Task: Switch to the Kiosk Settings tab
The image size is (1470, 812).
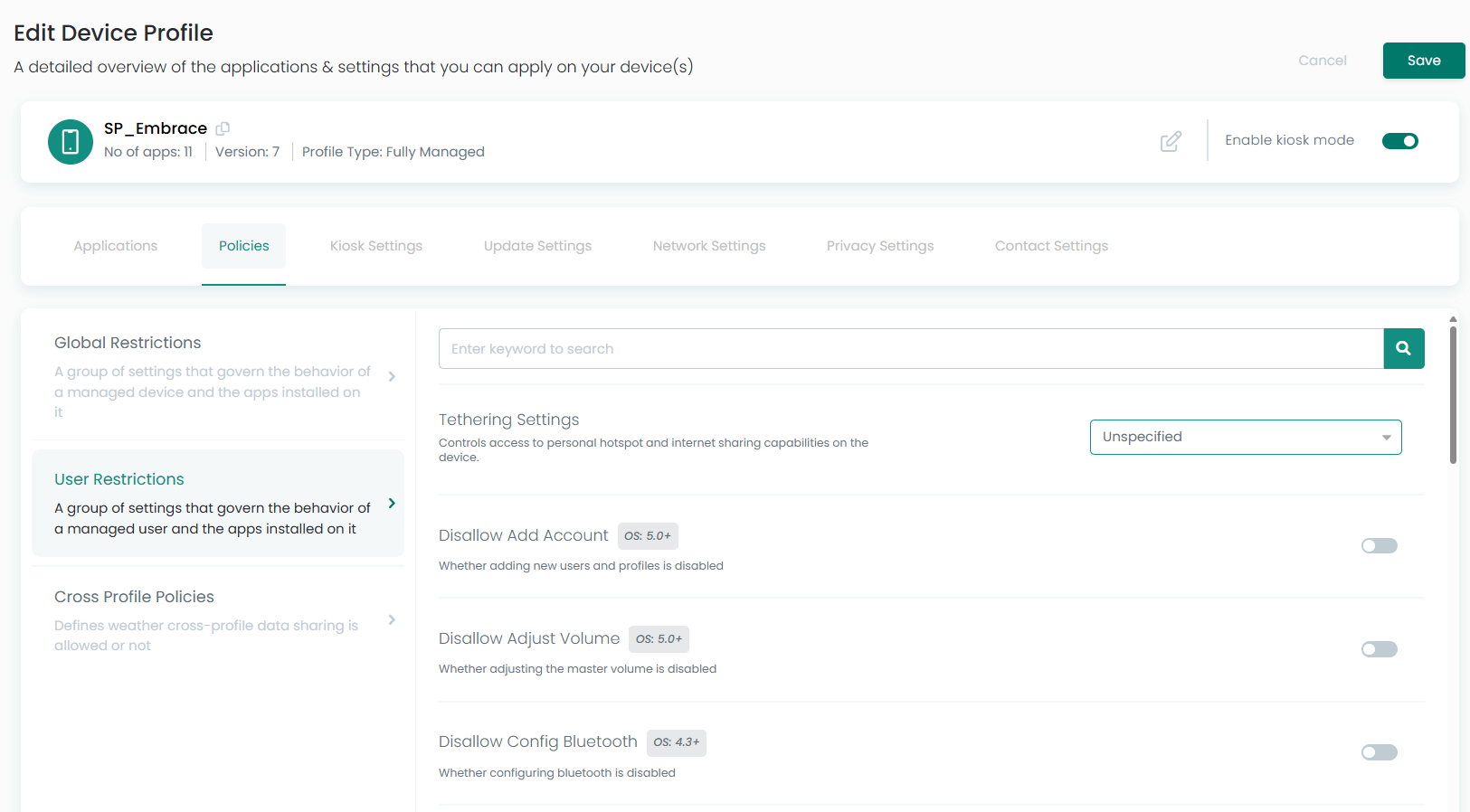Action: [x=376, y=246]
